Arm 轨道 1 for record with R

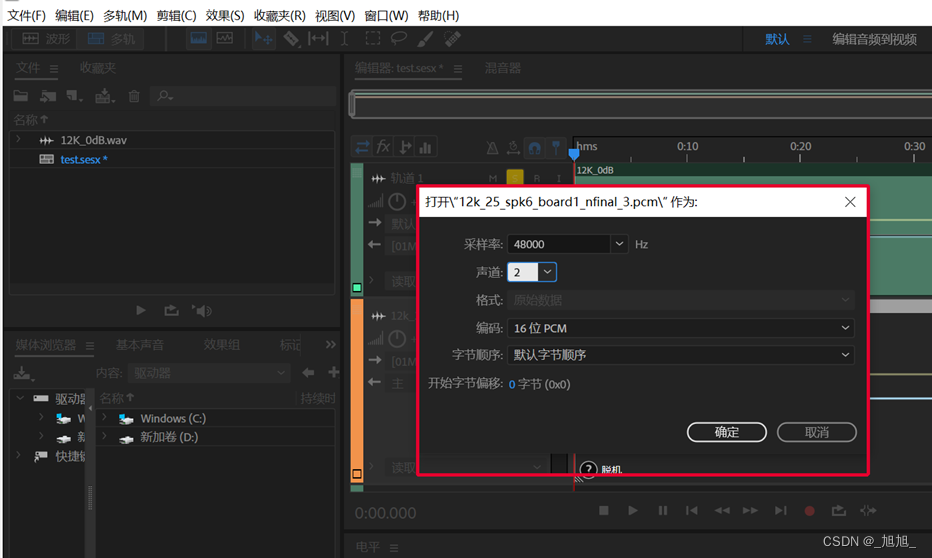tap(537, 178)
